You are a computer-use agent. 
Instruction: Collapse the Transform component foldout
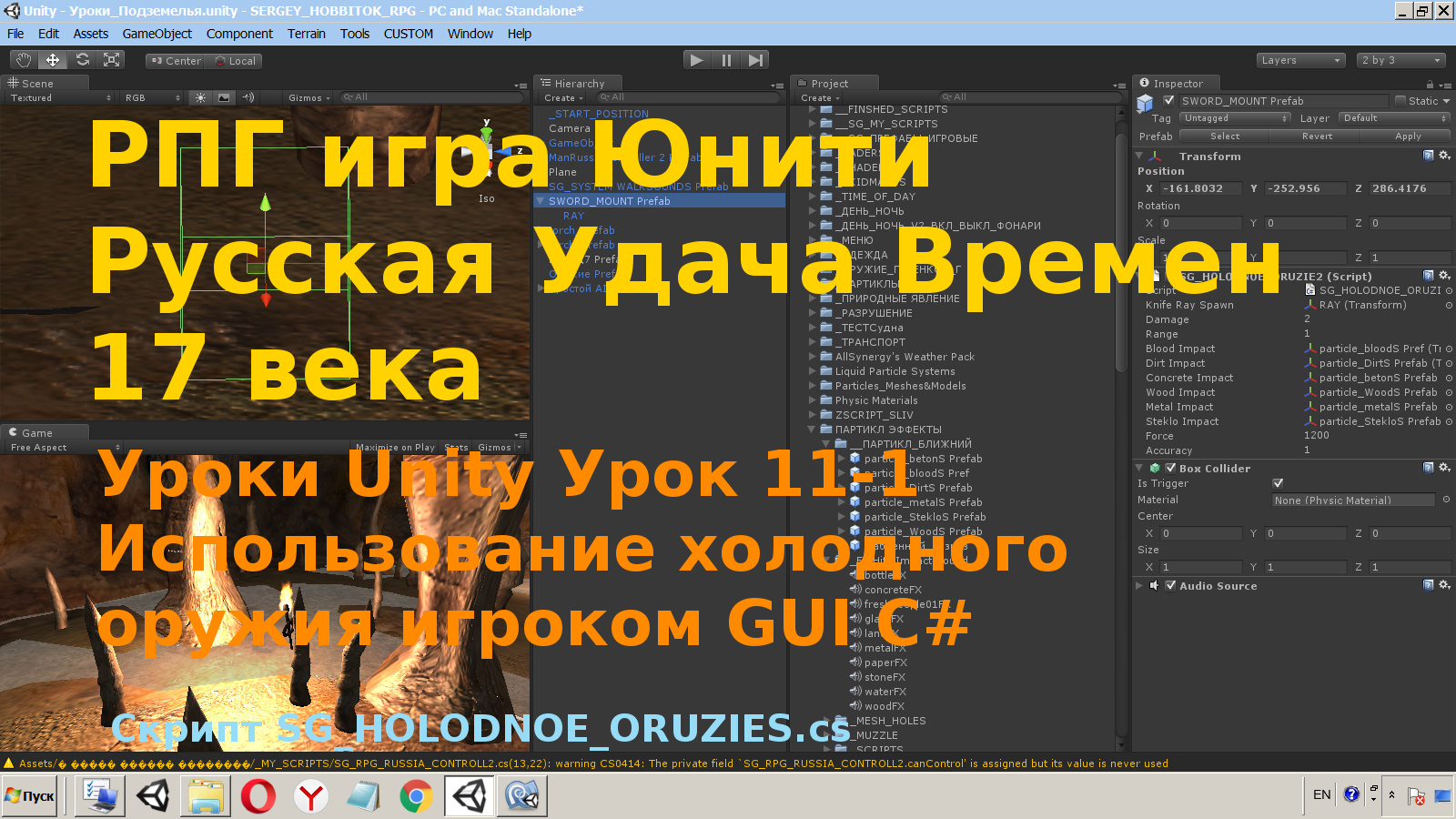pos(1139,156)
